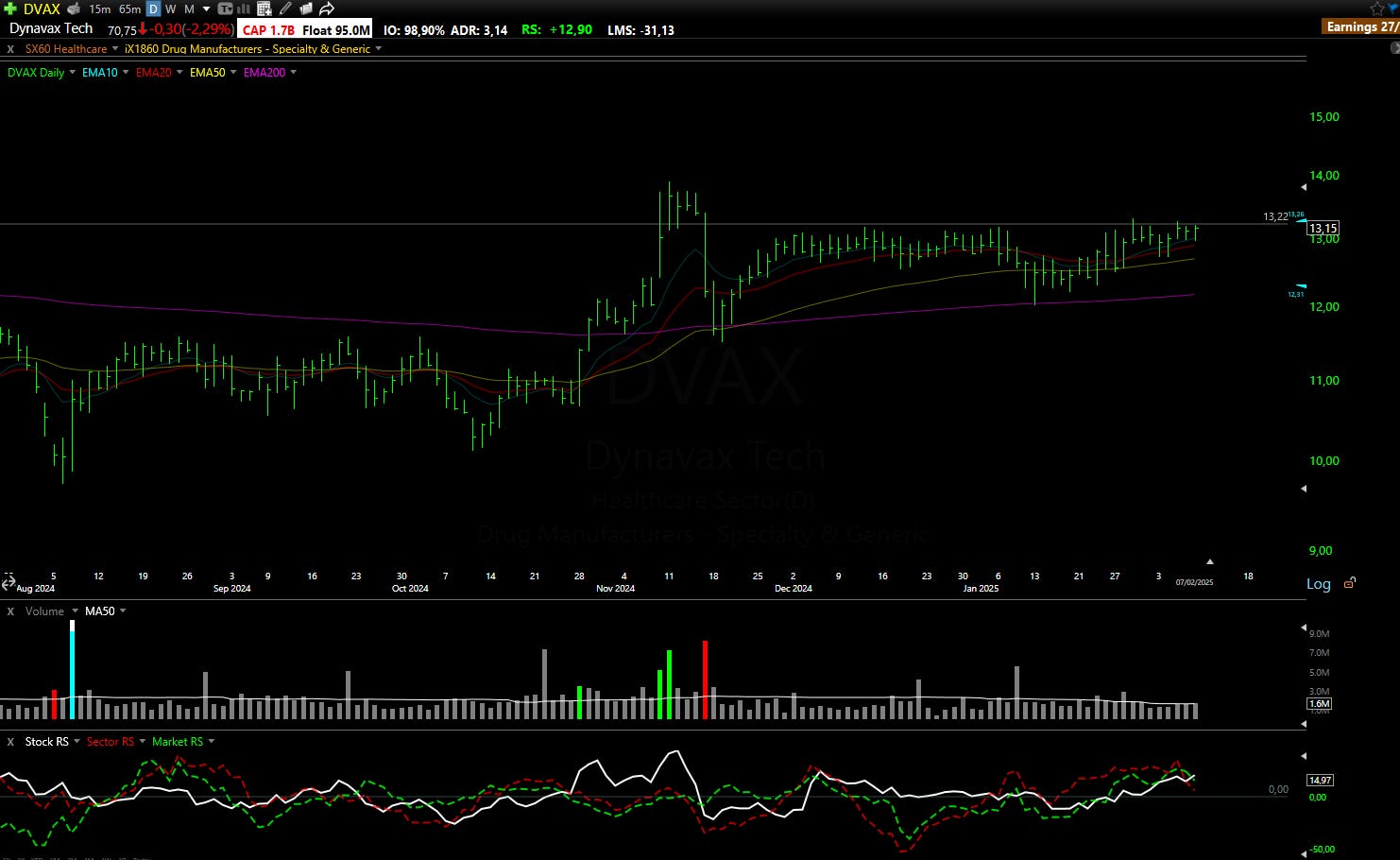Screen dimensions: 1400x860
Task: Click the lock icon next to Log
Action: pos(1350,583)
